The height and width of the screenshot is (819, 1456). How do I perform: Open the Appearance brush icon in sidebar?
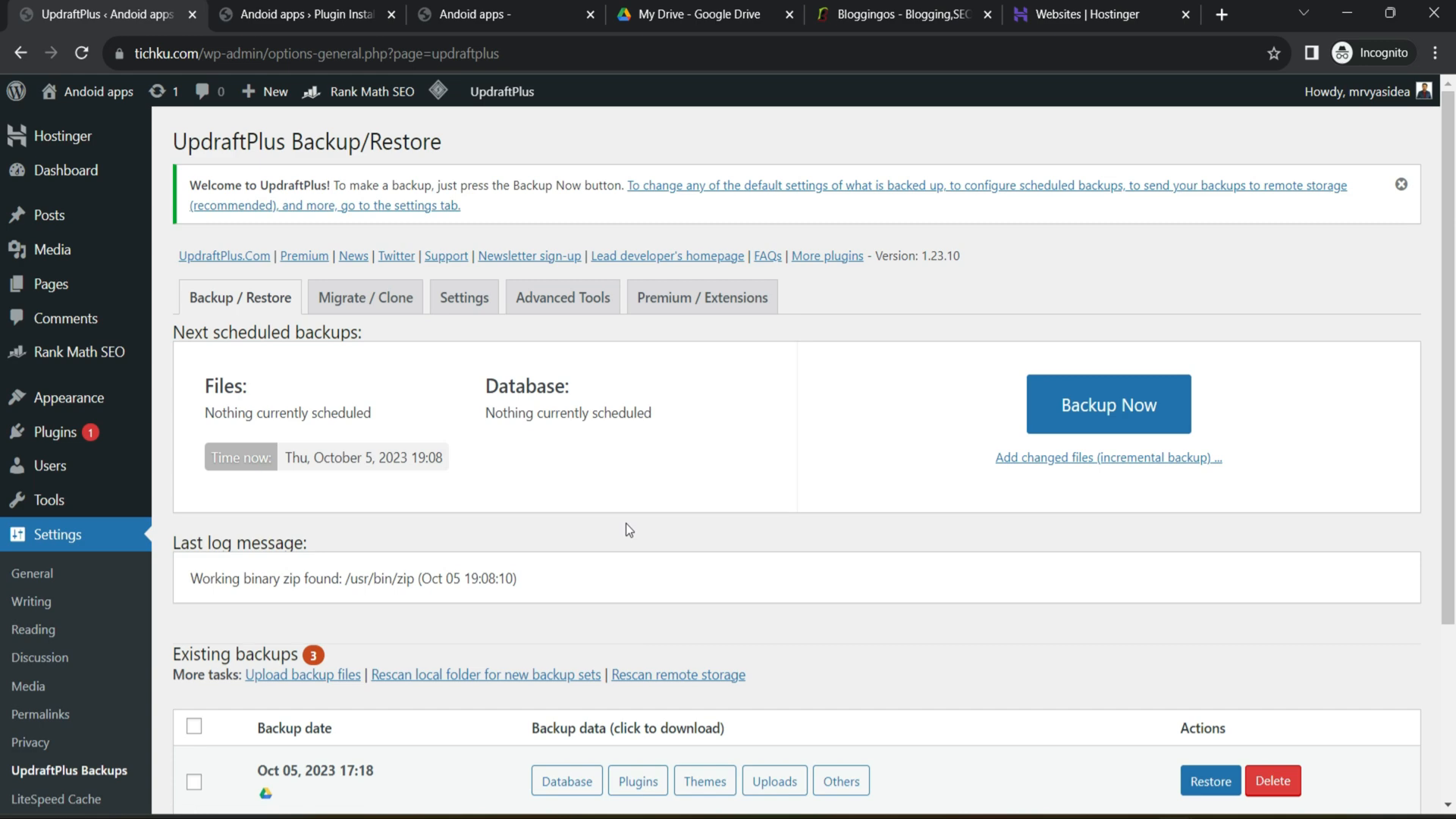[17, 397]
